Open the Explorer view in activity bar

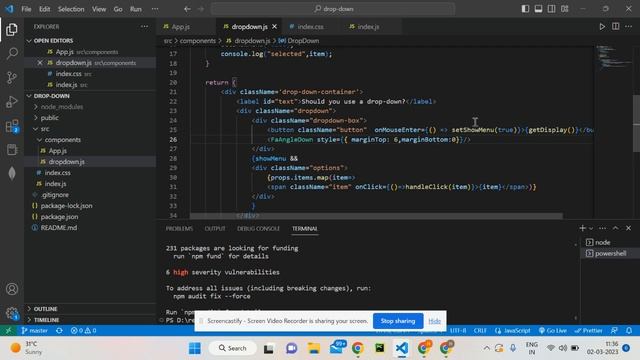(12, 29)
